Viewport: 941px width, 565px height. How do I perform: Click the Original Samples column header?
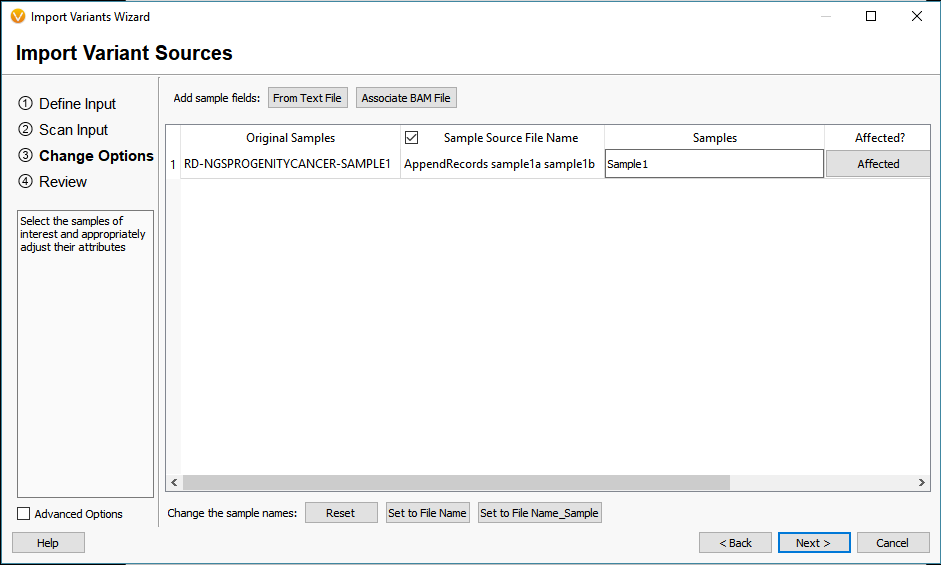[x=290, y=137]
